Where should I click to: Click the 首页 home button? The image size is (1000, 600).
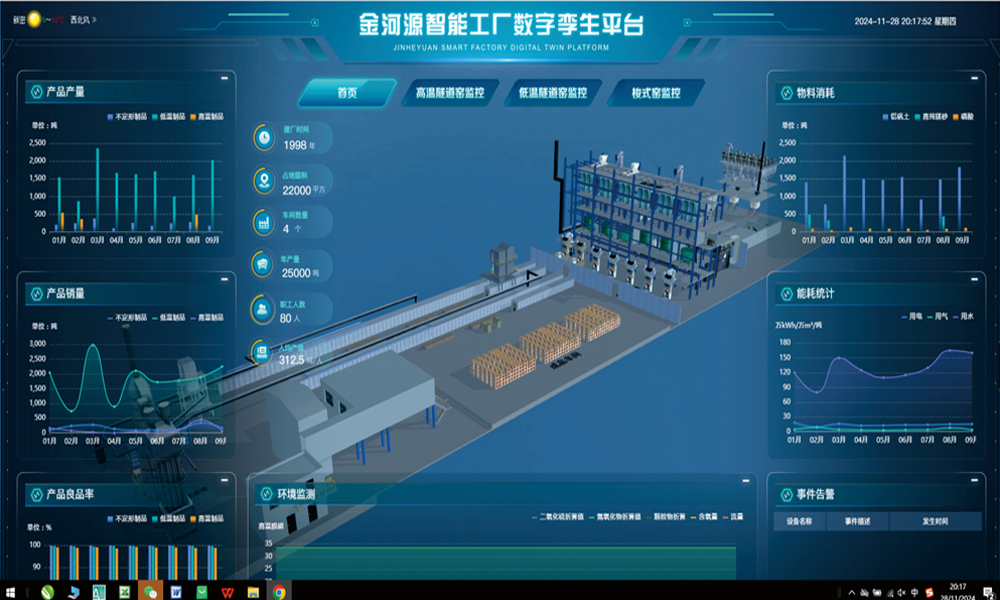click(347, 93)
